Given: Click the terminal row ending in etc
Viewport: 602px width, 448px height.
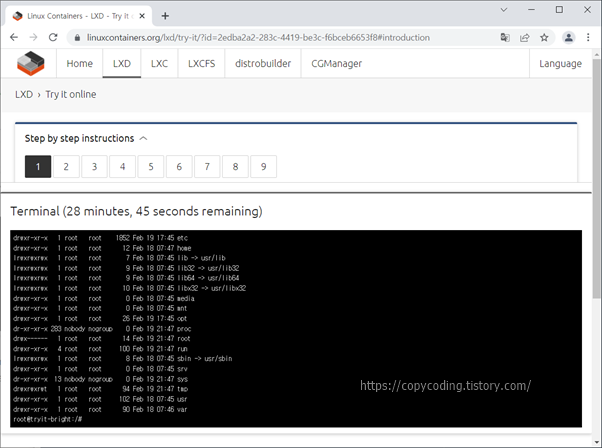Looking at the screenshot, I should (x=100, y=238).
